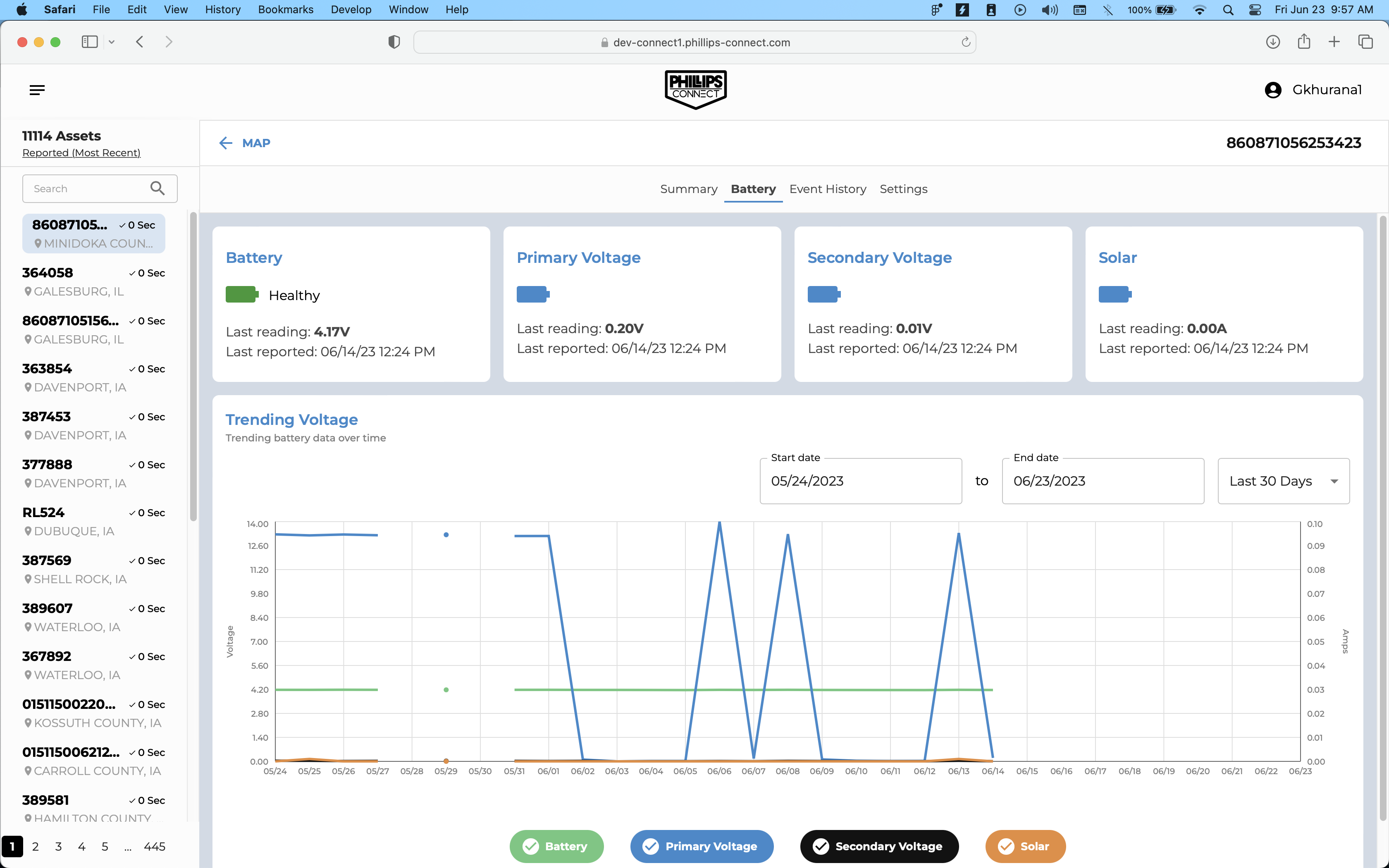Image resolution: width=1389 pixels, height=868 pixels.
Task: Select current page 1 button
Action: (x=12, y=847)
